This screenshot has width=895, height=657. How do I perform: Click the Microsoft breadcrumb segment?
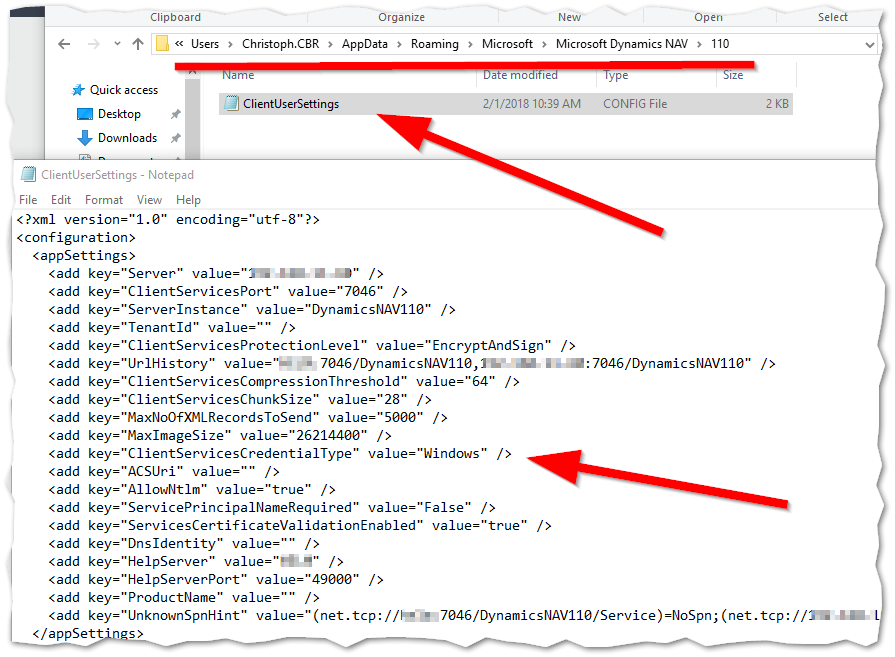click(507, 44)
